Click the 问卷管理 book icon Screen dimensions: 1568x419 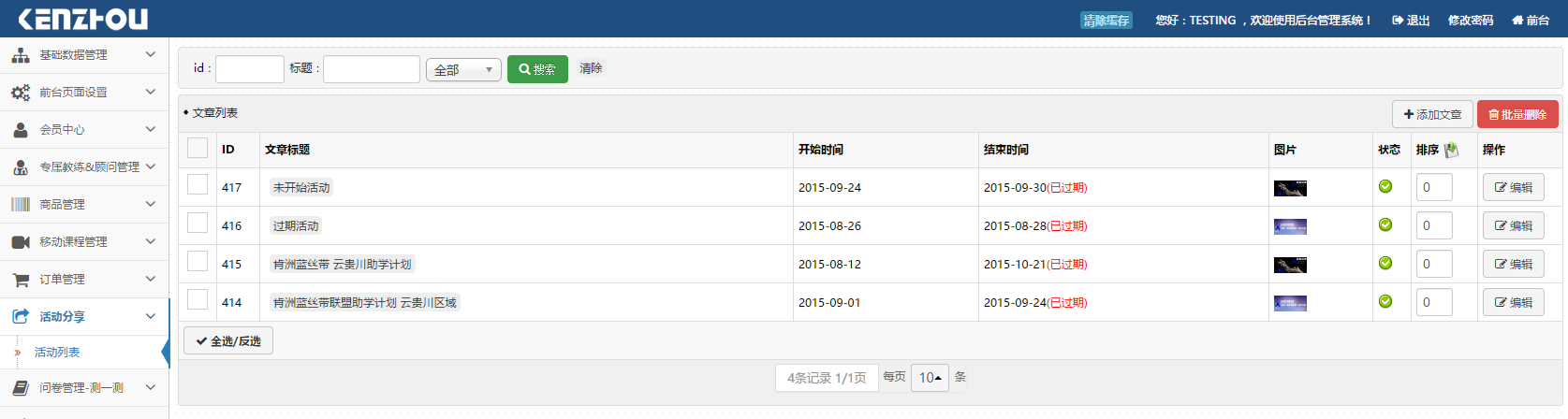[21, 388]
